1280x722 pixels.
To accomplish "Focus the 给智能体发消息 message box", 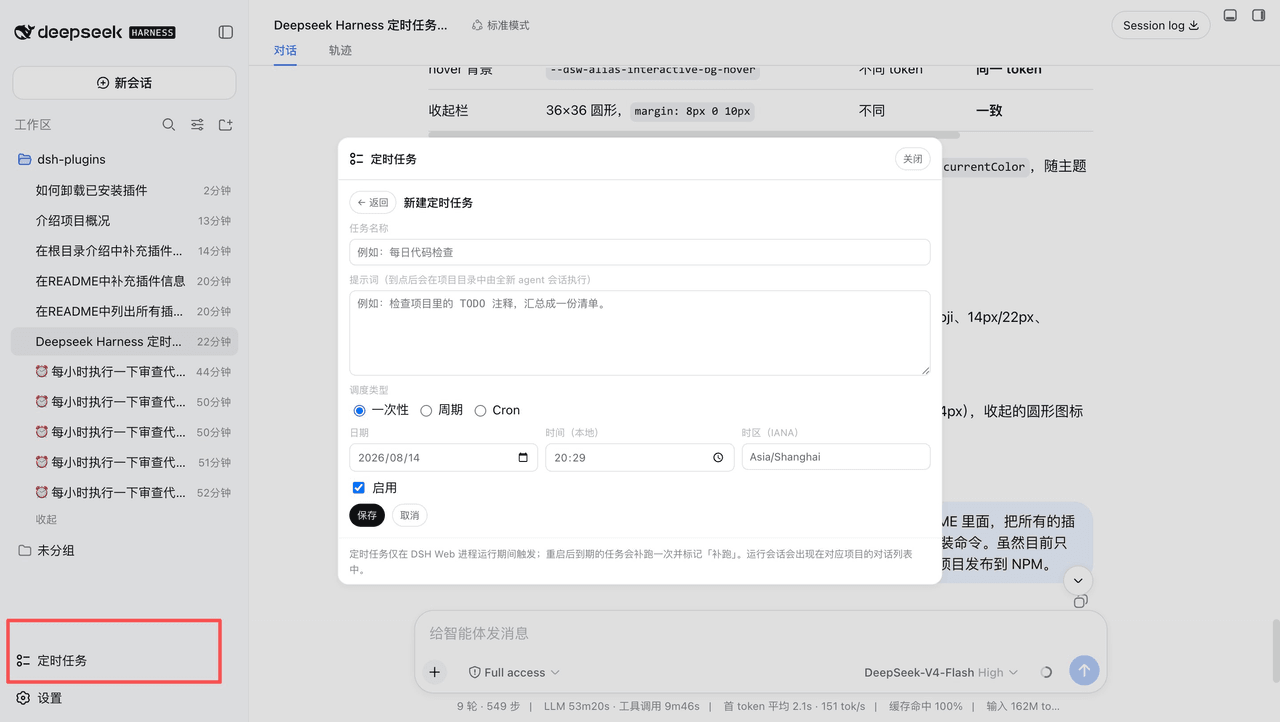I will click(760, 633).
